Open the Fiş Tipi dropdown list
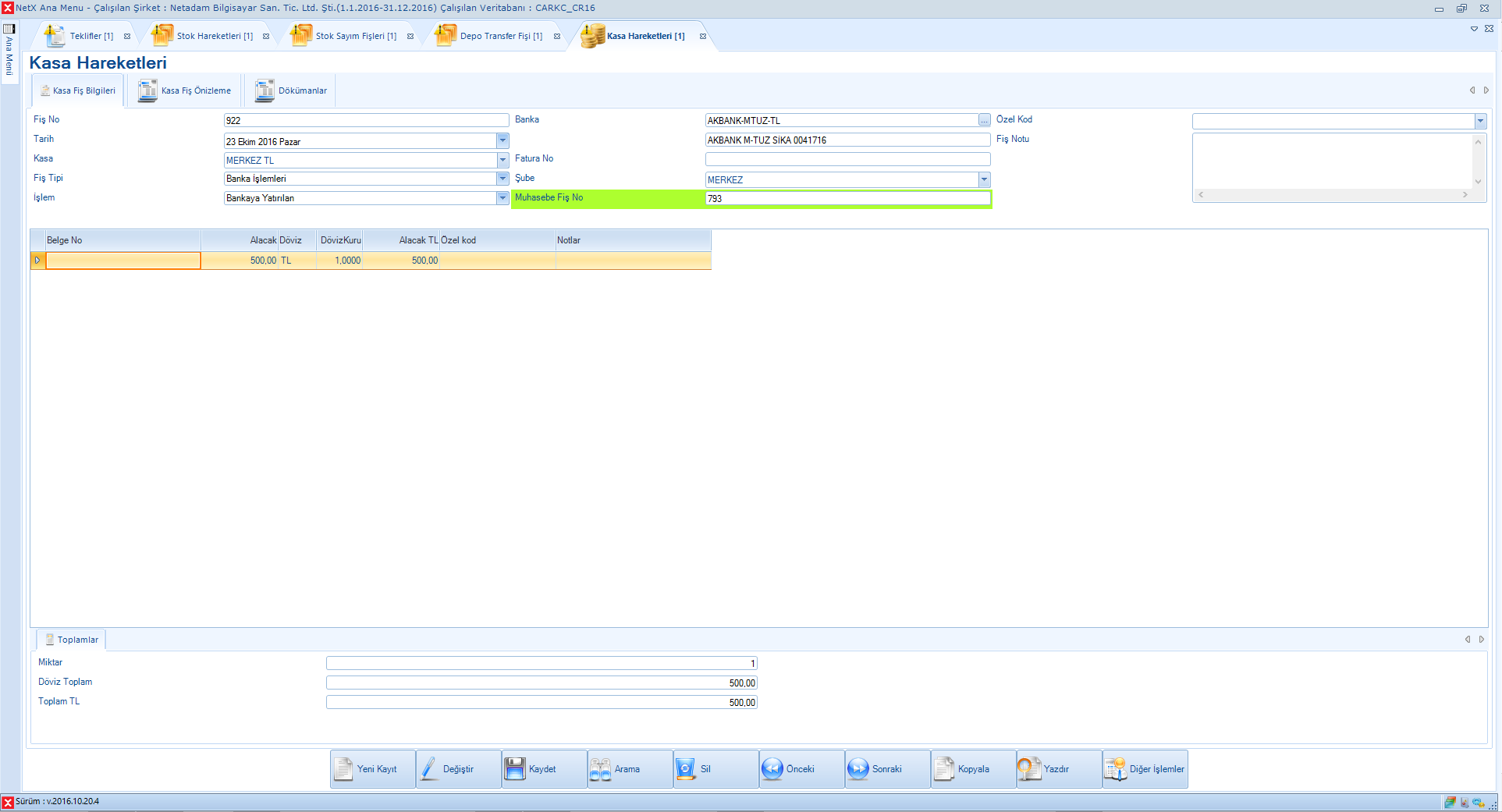The image size is (1502, 812). pyautogui.click(x=502, y=179)
